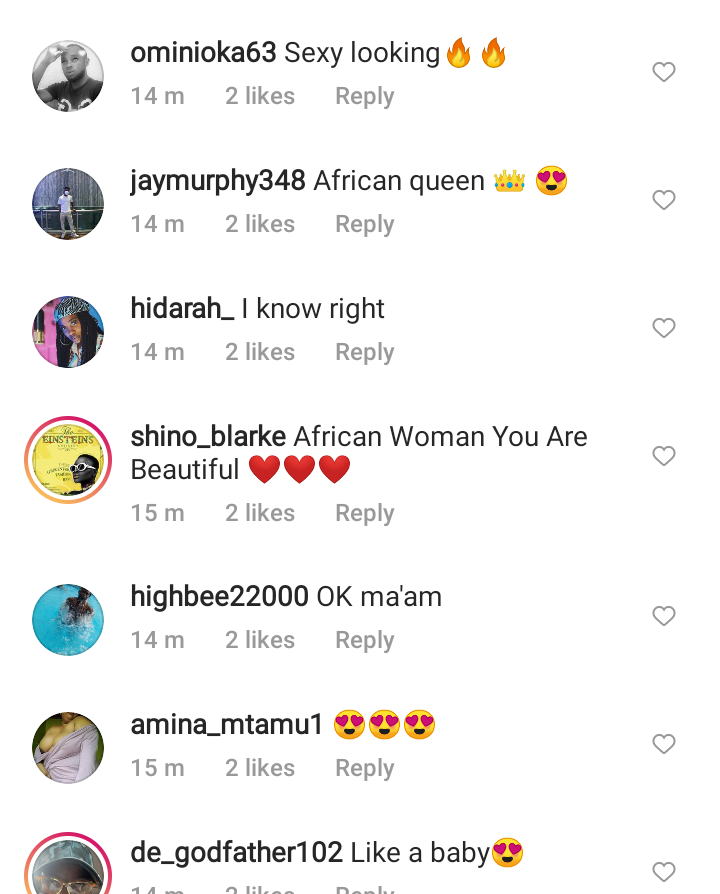Open highbee22000's pool profile picture
The image size is (720, 894).
click(x=68, y=620)
